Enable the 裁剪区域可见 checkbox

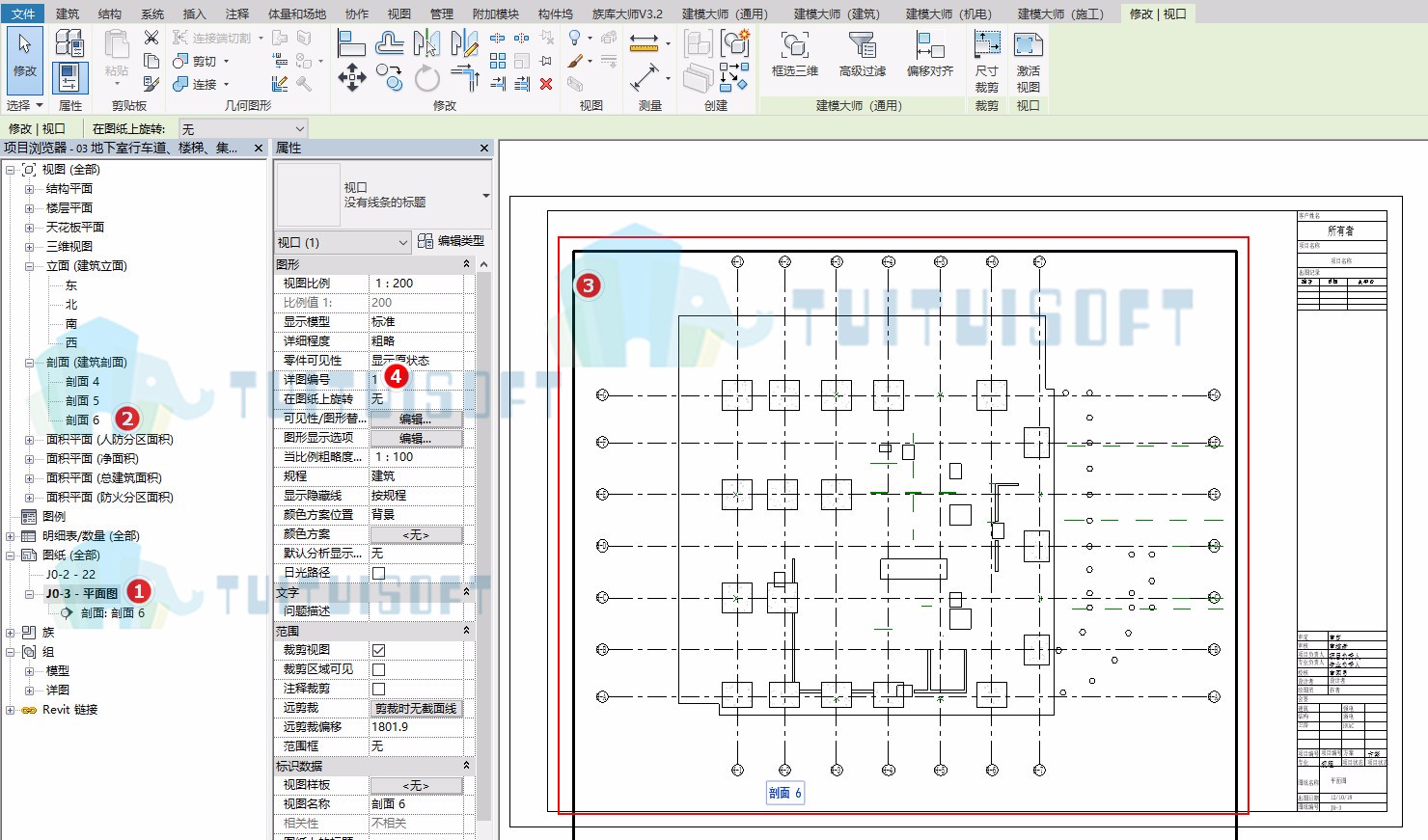tap(379, 669)
